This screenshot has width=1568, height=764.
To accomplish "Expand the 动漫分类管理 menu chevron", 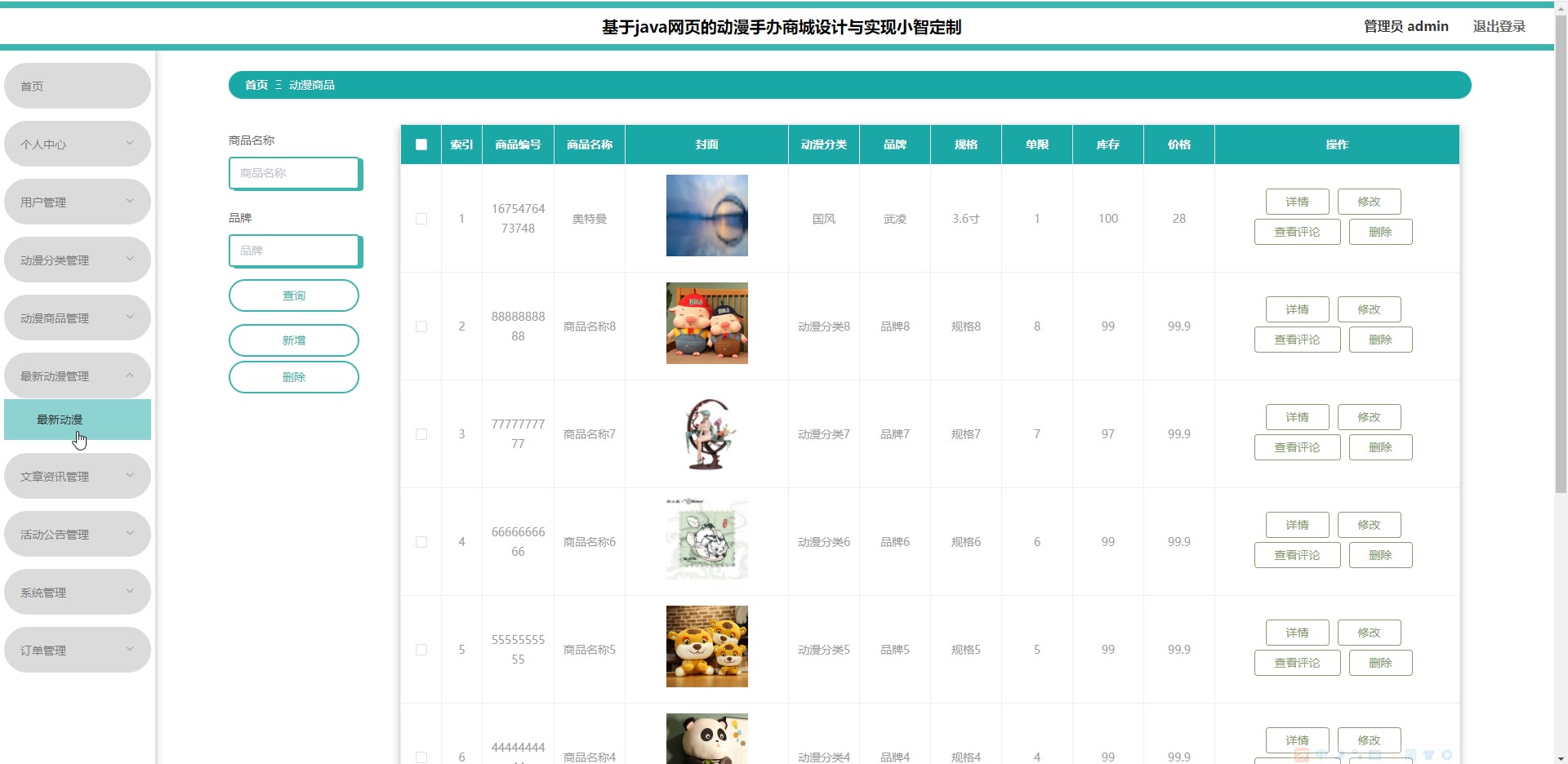I will click(x=130, y=259).
